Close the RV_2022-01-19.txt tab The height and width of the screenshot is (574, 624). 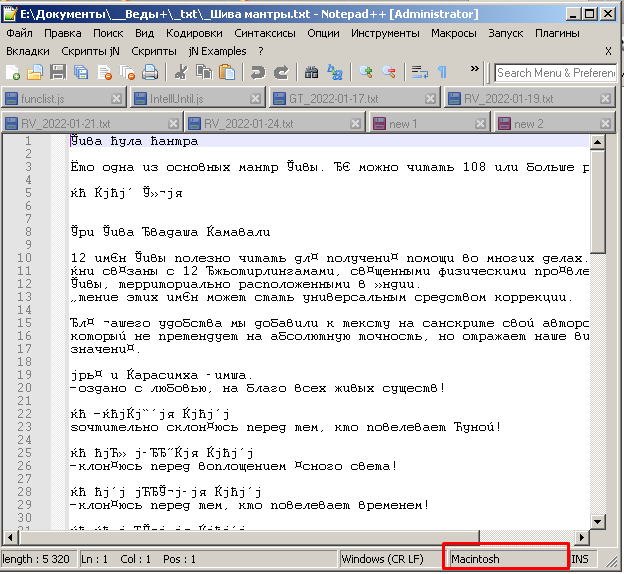[605, 98]
